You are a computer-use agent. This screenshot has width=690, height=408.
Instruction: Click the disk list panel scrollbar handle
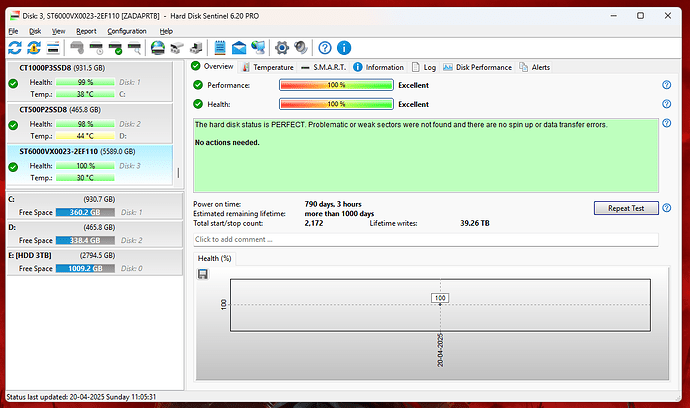pyautogui.click(x=178, y=173)
